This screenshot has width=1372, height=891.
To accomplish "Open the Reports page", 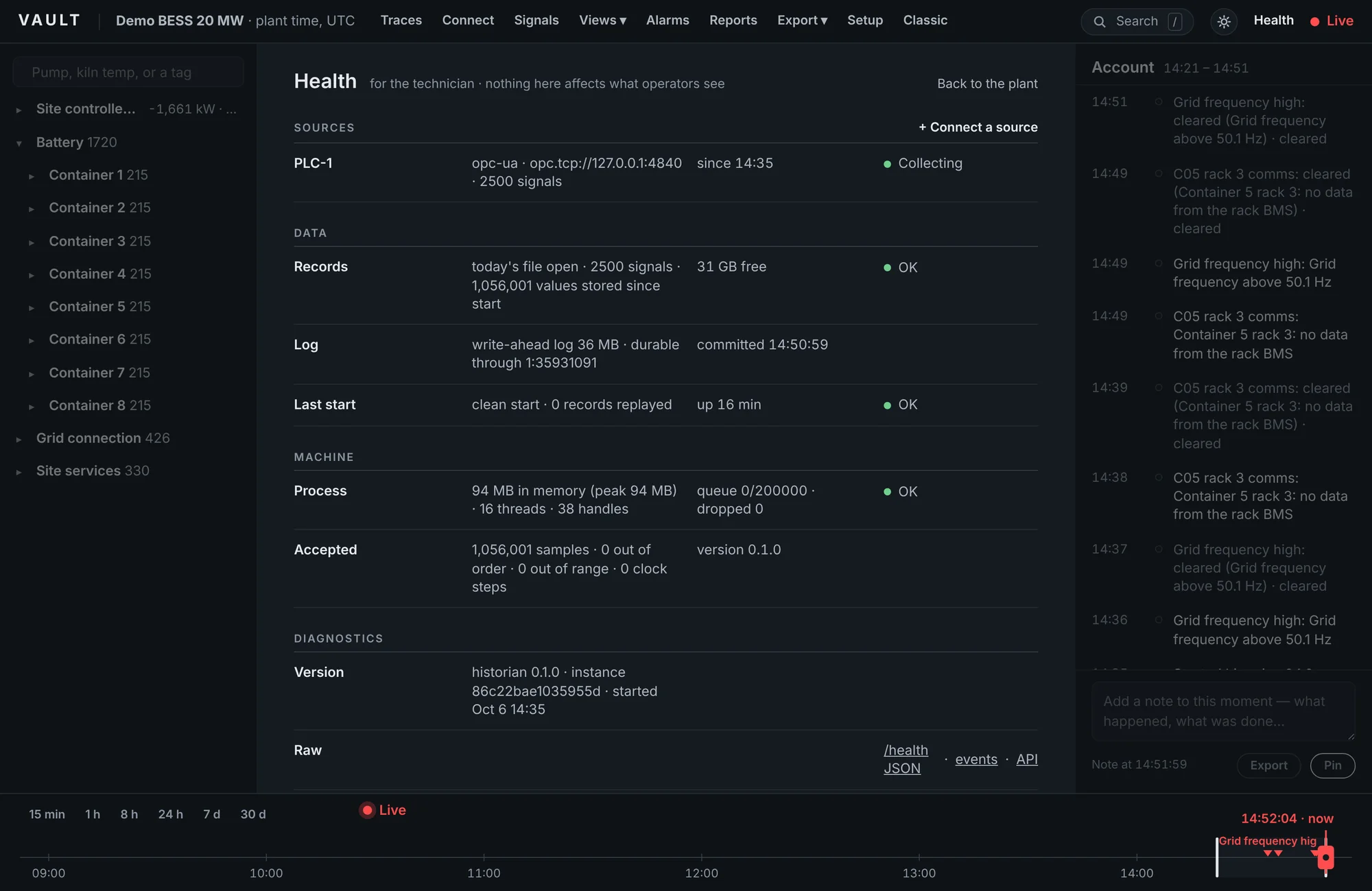I will (x=733, y=21).
